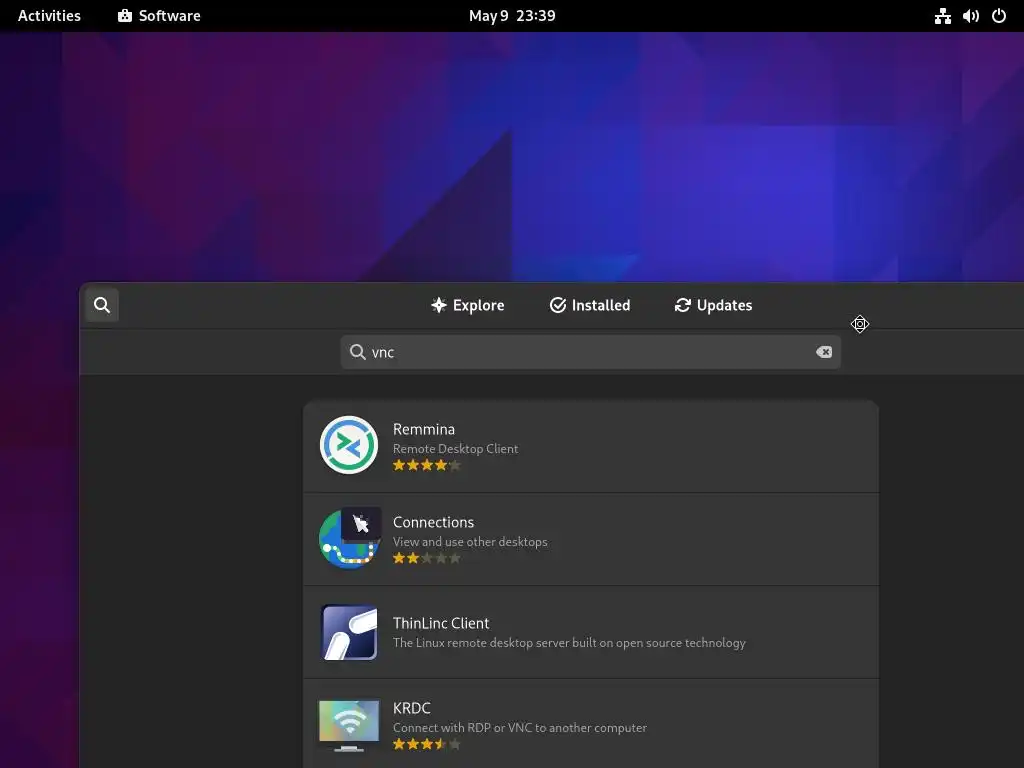
Task: Click 'View and use other desktops' description
Action: point(470,541)
